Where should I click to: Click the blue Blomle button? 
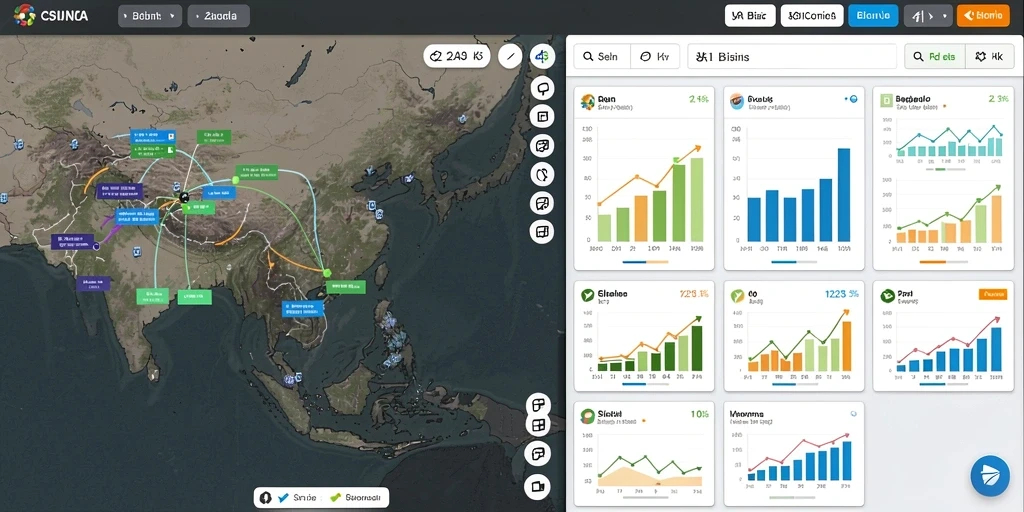pos(873,16)
